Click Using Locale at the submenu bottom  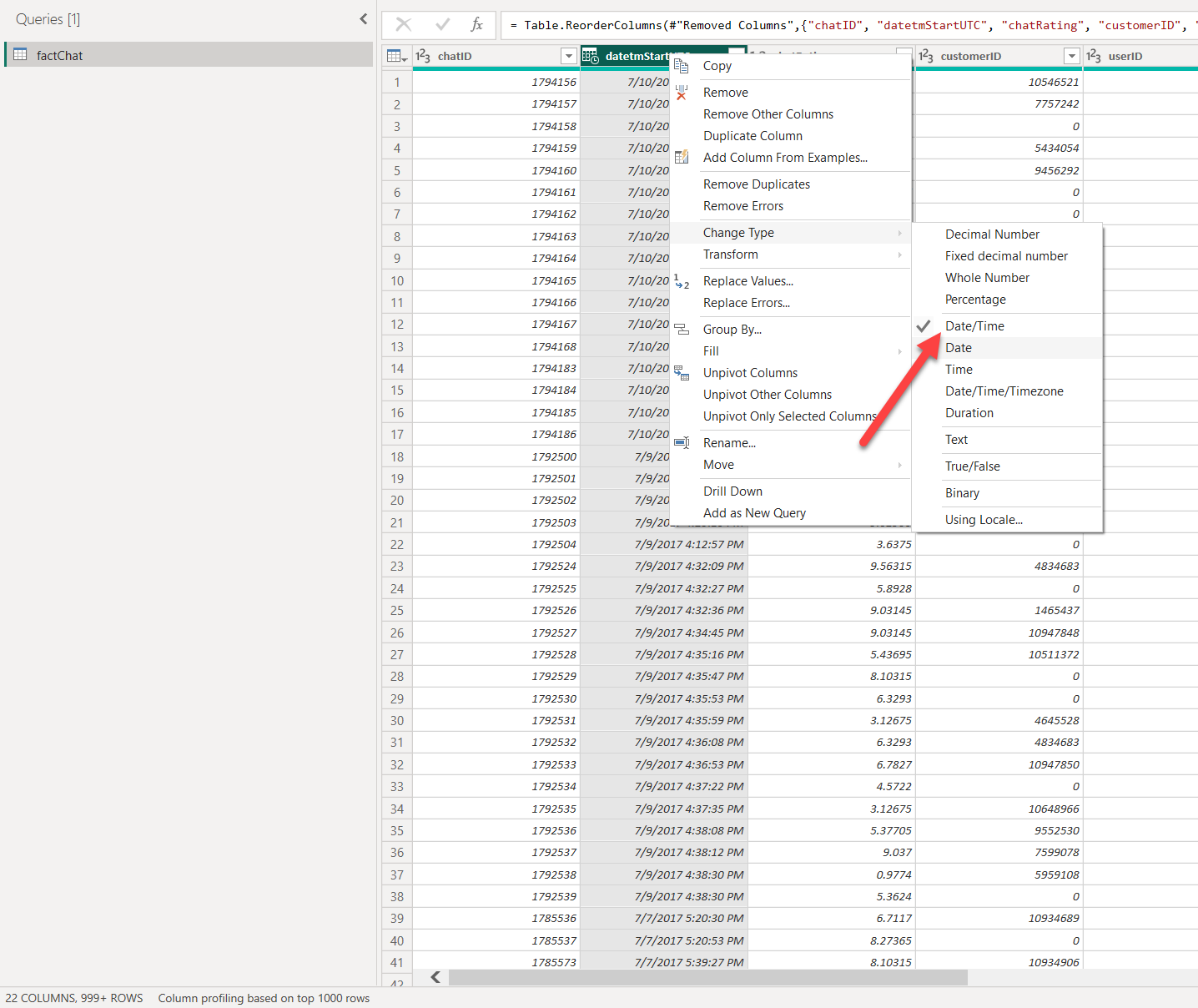[x=984, y=519]
